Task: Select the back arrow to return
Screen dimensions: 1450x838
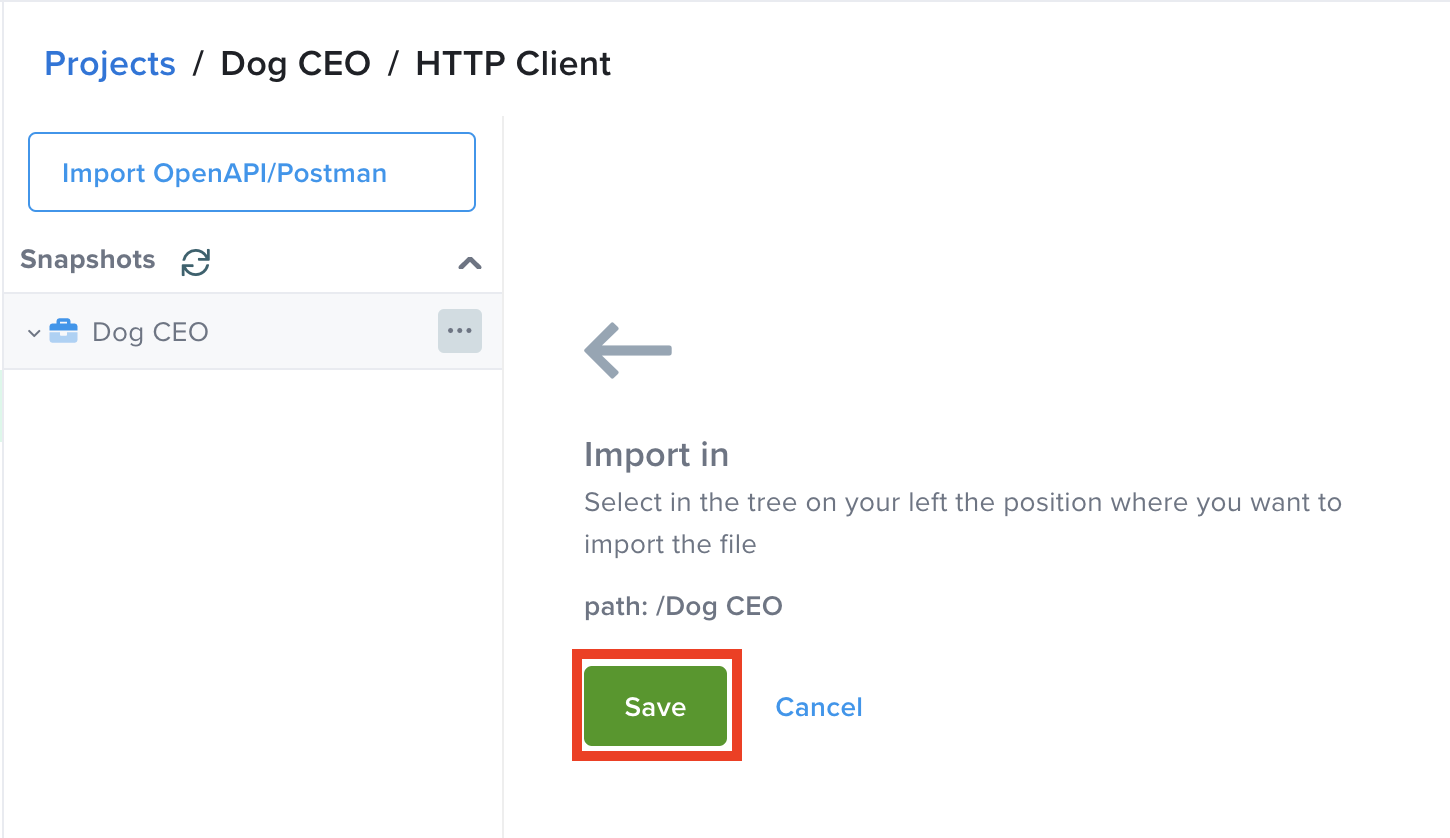Action: 627,350
